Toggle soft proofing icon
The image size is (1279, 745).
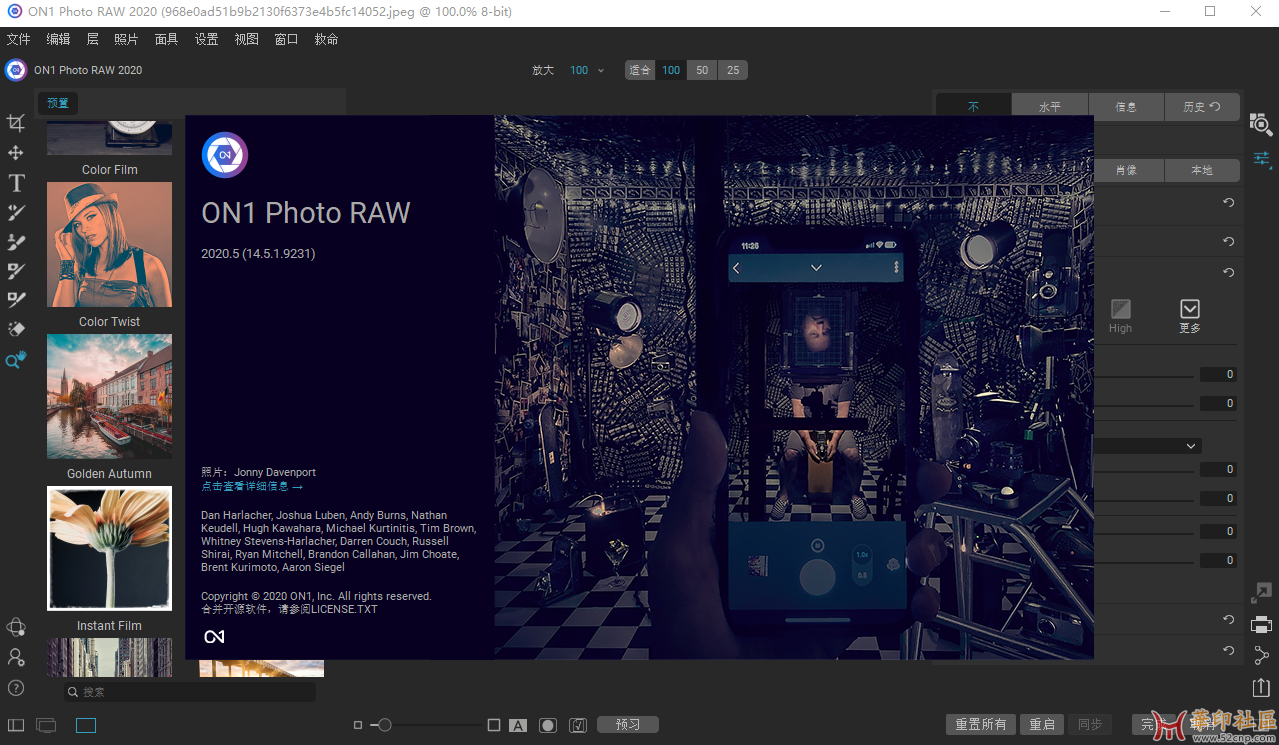point(577,725)
